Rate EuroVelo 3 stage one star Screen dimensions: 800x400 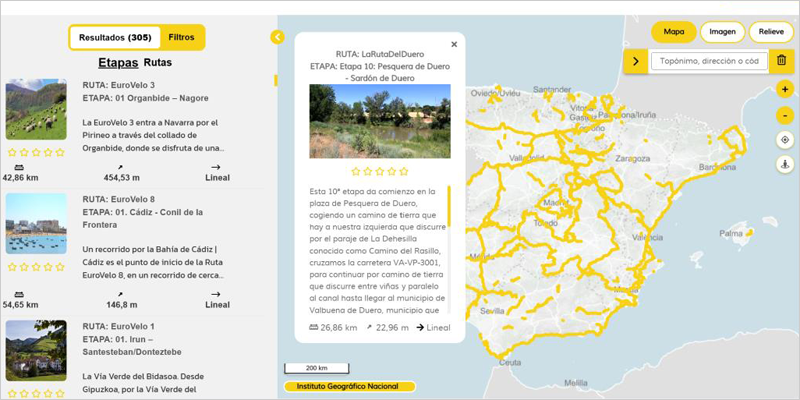[12, 152]
